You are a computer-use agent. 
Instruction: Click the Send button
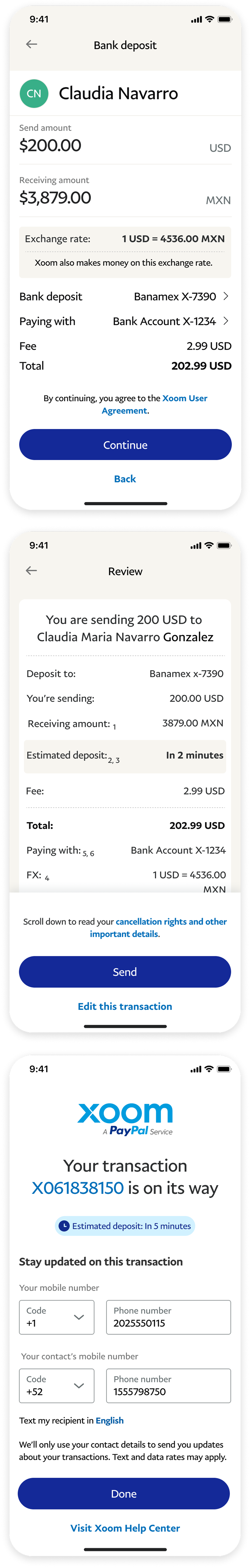click(125, 972)
